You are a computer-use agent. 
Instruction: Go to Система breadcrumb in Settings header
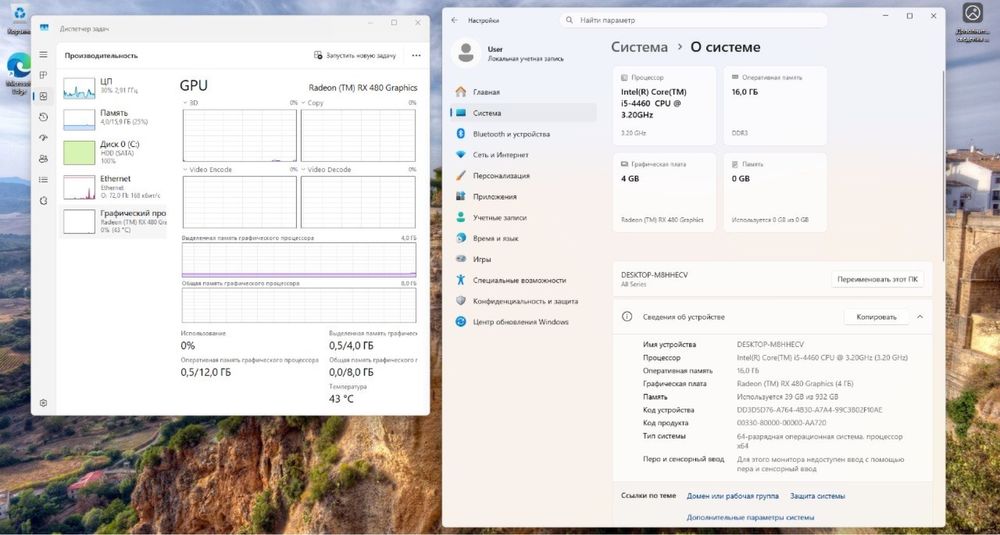tap(639, 47)
